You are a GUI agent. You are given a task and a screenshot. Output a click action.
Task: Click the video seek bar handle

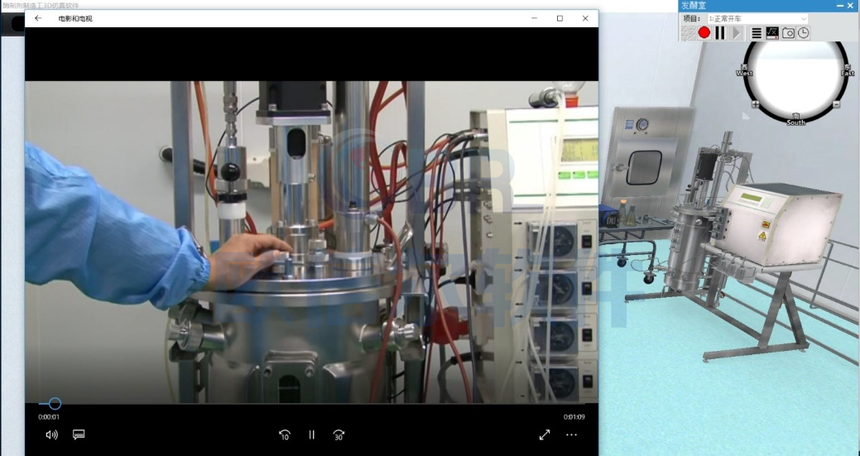click(55, 404)
